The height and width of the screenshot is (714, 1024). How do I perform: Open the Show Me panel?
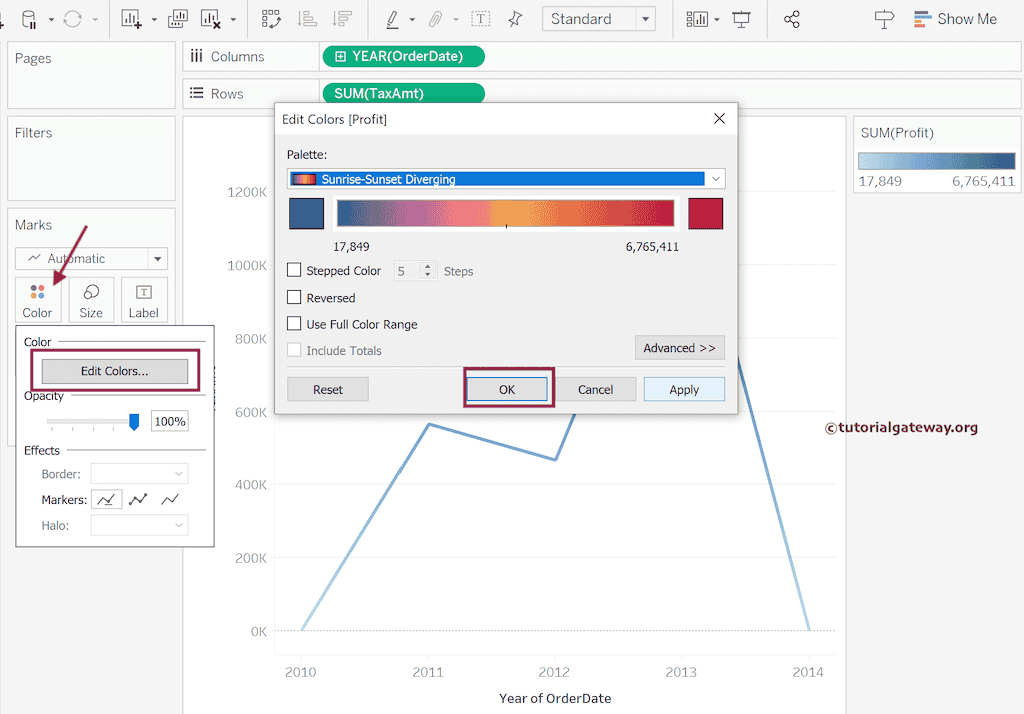pos(955,20)
